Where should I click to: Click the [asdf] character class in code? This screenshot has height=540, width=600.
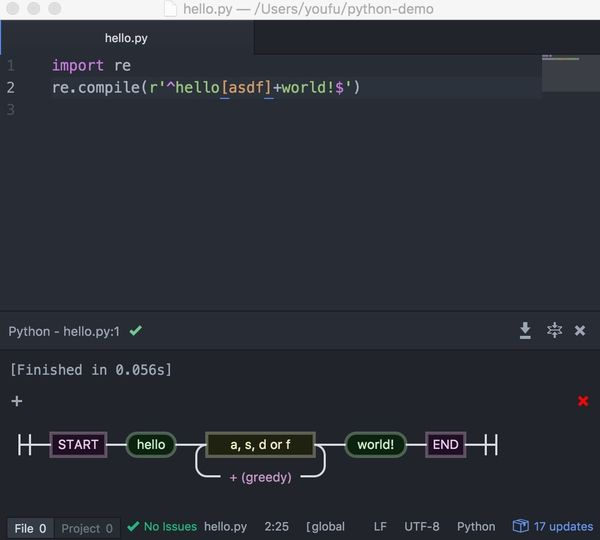246,88
